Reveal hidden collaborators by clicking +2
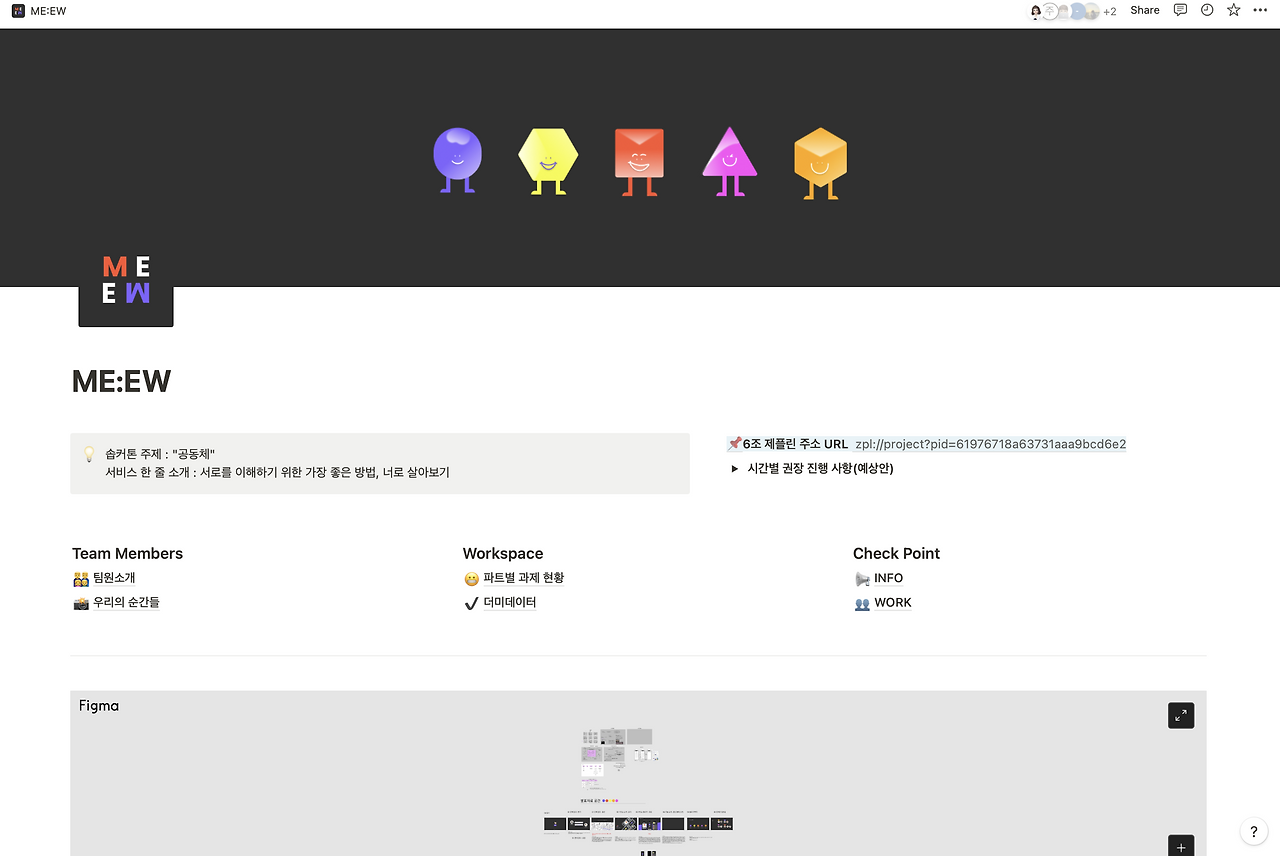The height and width of the screenshot is (856, 1280). [x=1108, y=11]
